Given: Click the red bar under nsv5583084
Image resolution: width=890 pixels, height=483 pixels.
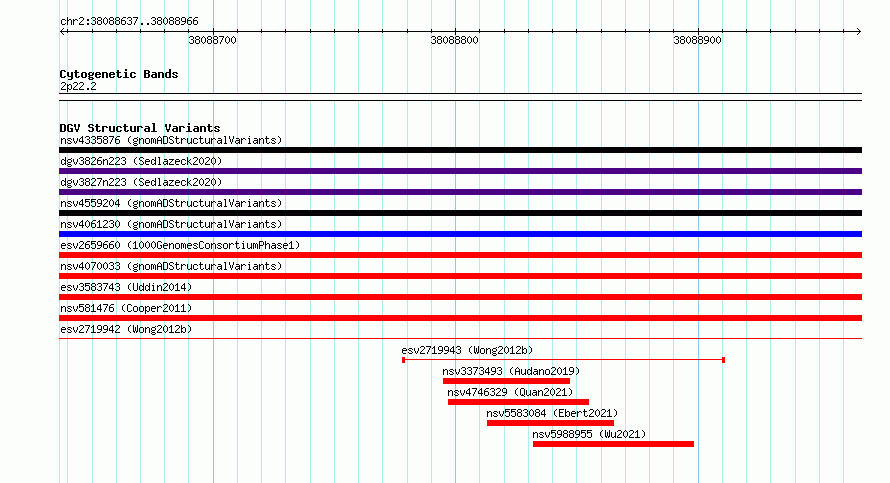Looking at the screenshot, I should (x=551, y=423).
